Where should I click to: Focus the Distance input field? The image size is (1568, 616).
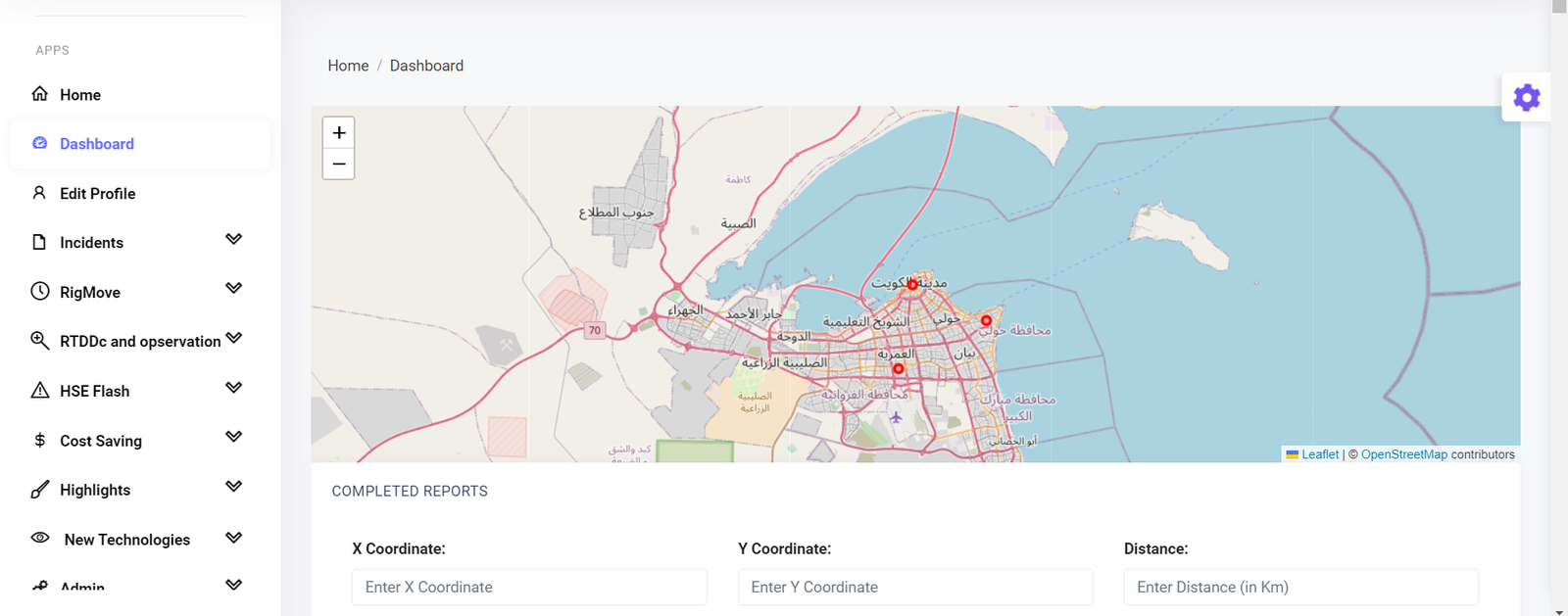tap(1300, 587)
